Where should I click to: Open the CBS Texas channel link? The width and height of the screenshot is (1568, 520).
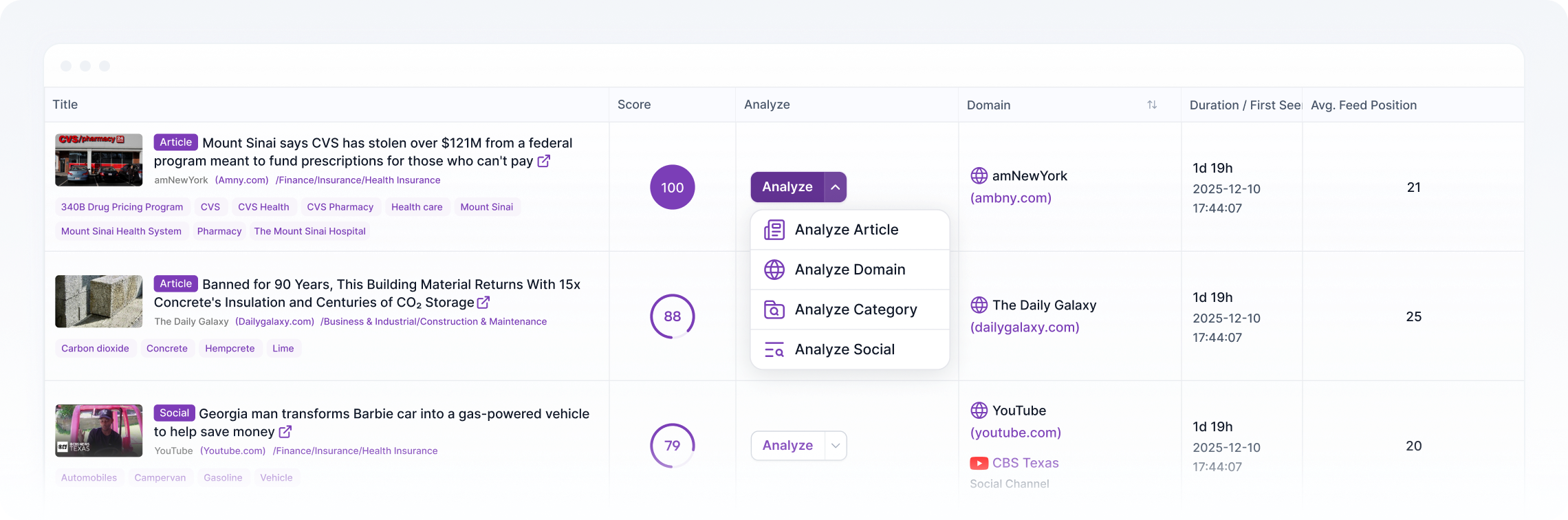click(1025, 464)
